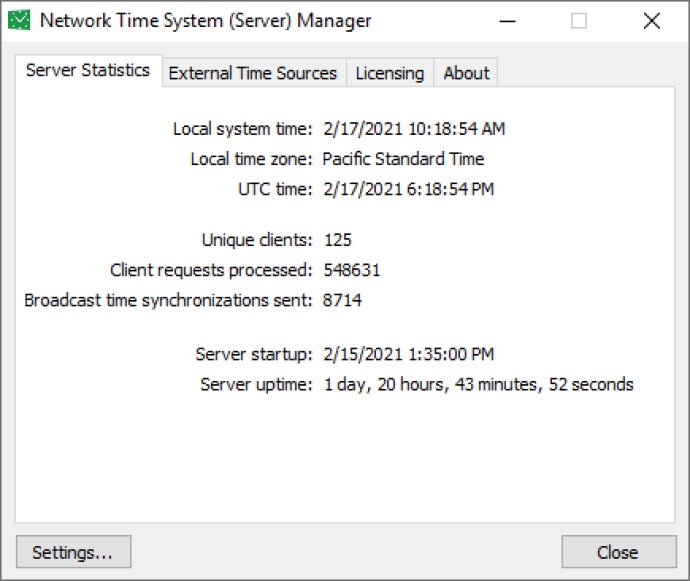The image size is (690, 581).
Task: Click the window title bar text
Action: pyautogui.click(x=206, y=21)
